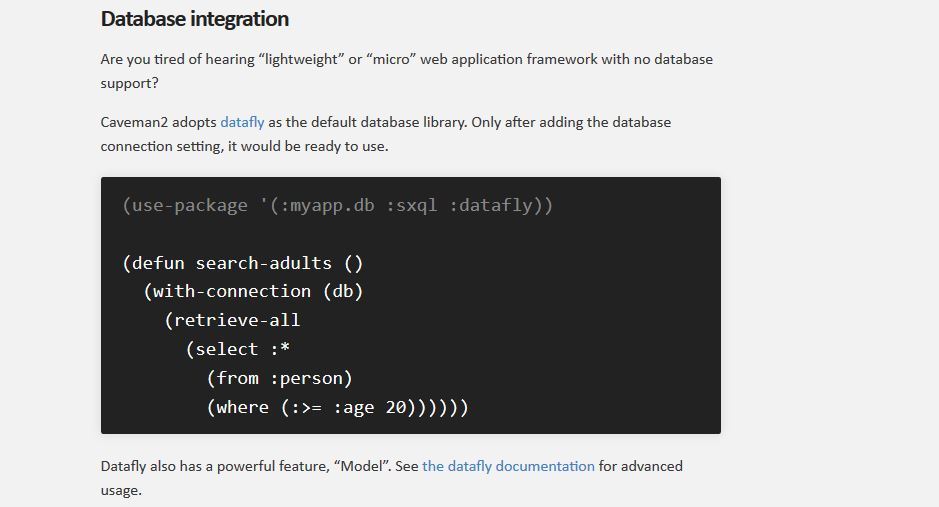Click the :sxql keyword in code

(x=411, y=205)
